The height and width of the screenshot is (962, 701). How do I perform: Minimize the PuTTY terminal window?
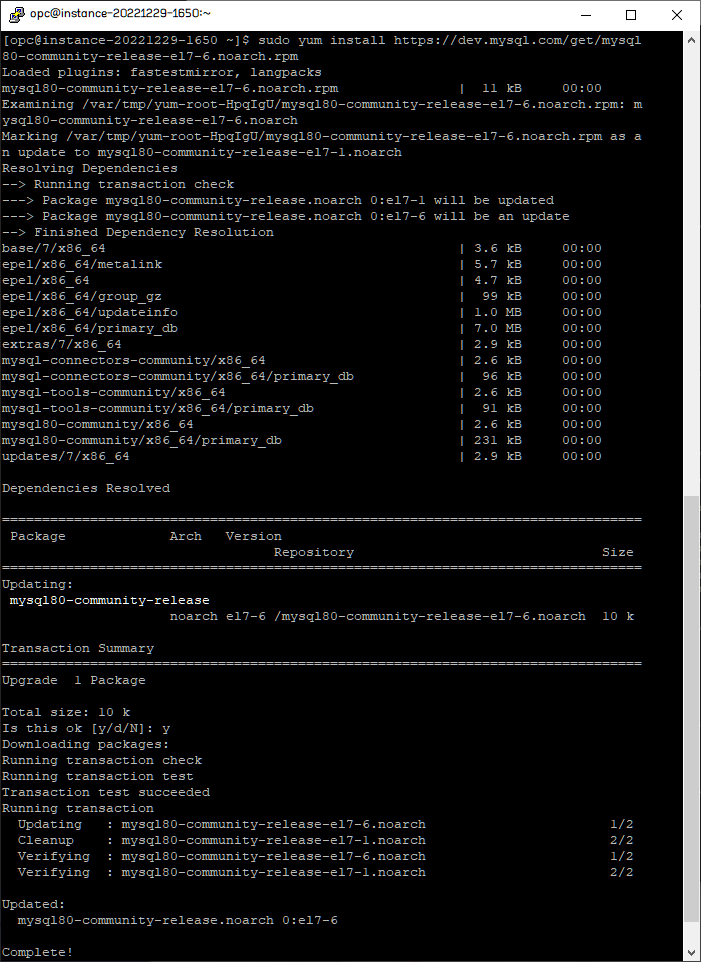point(586,15)
